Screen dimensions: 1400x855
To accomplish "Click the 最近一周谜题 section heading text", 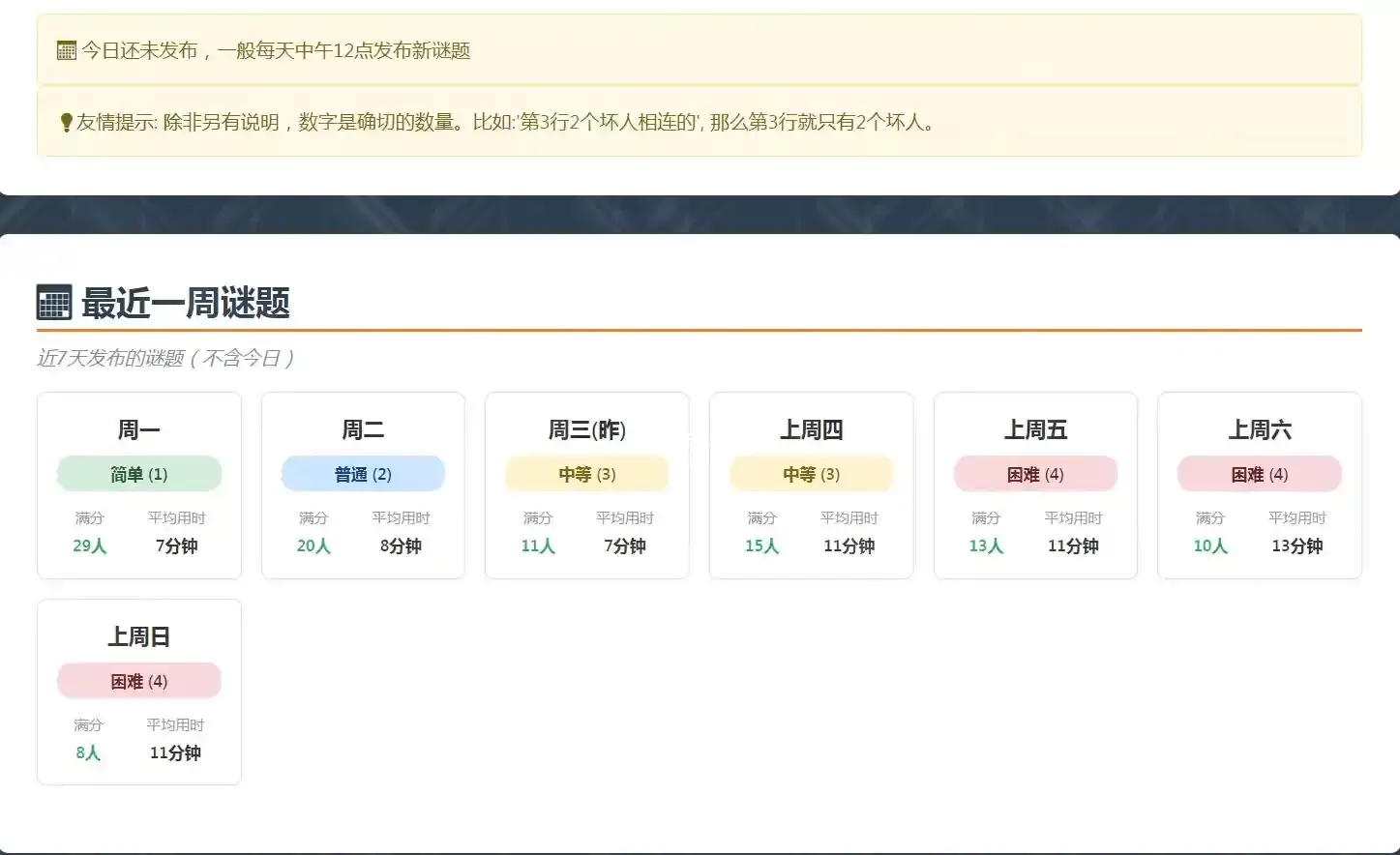I will (x=186, y=303).
